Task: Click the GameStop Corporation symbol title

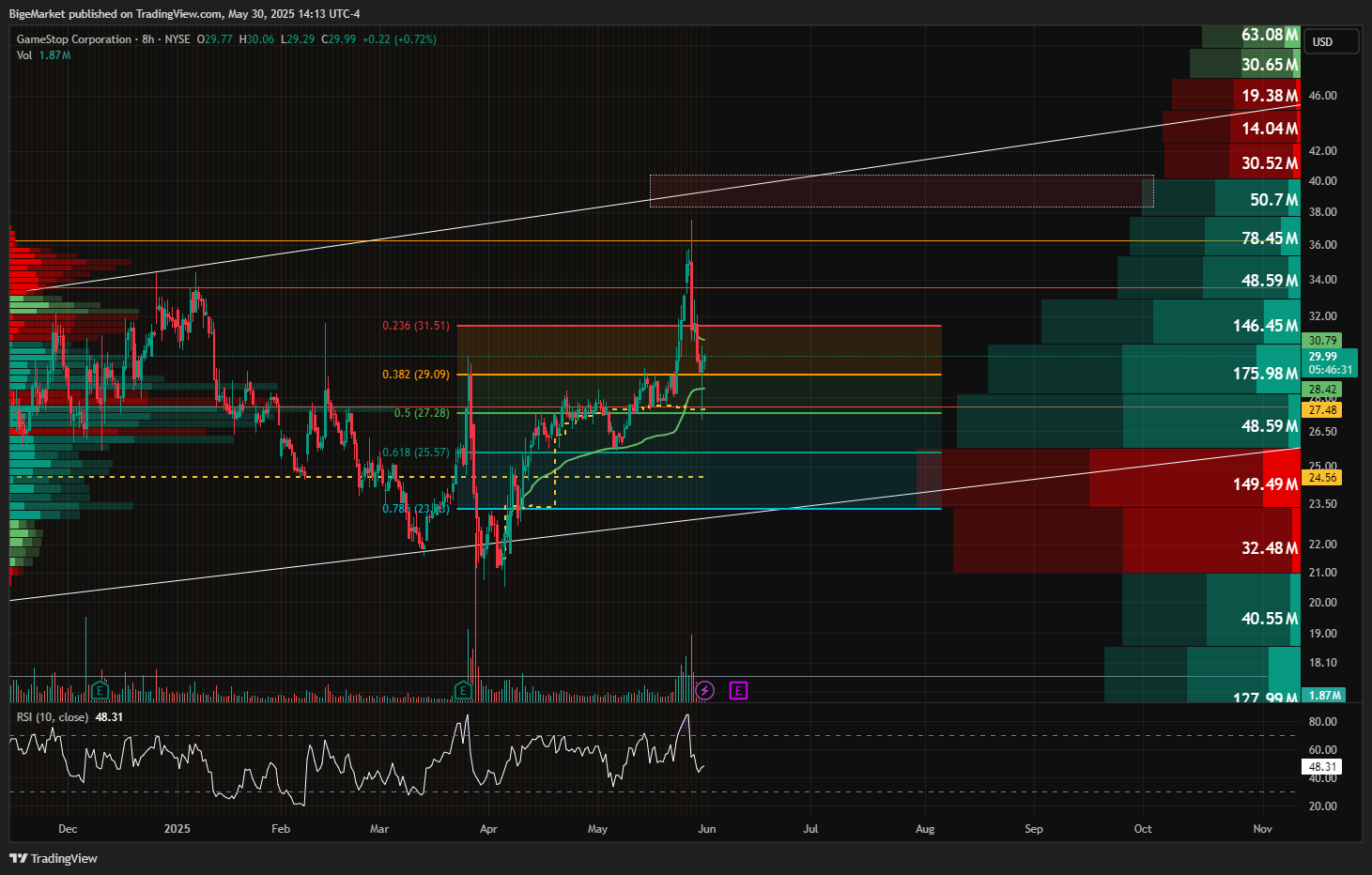Action: click(74, 39)
